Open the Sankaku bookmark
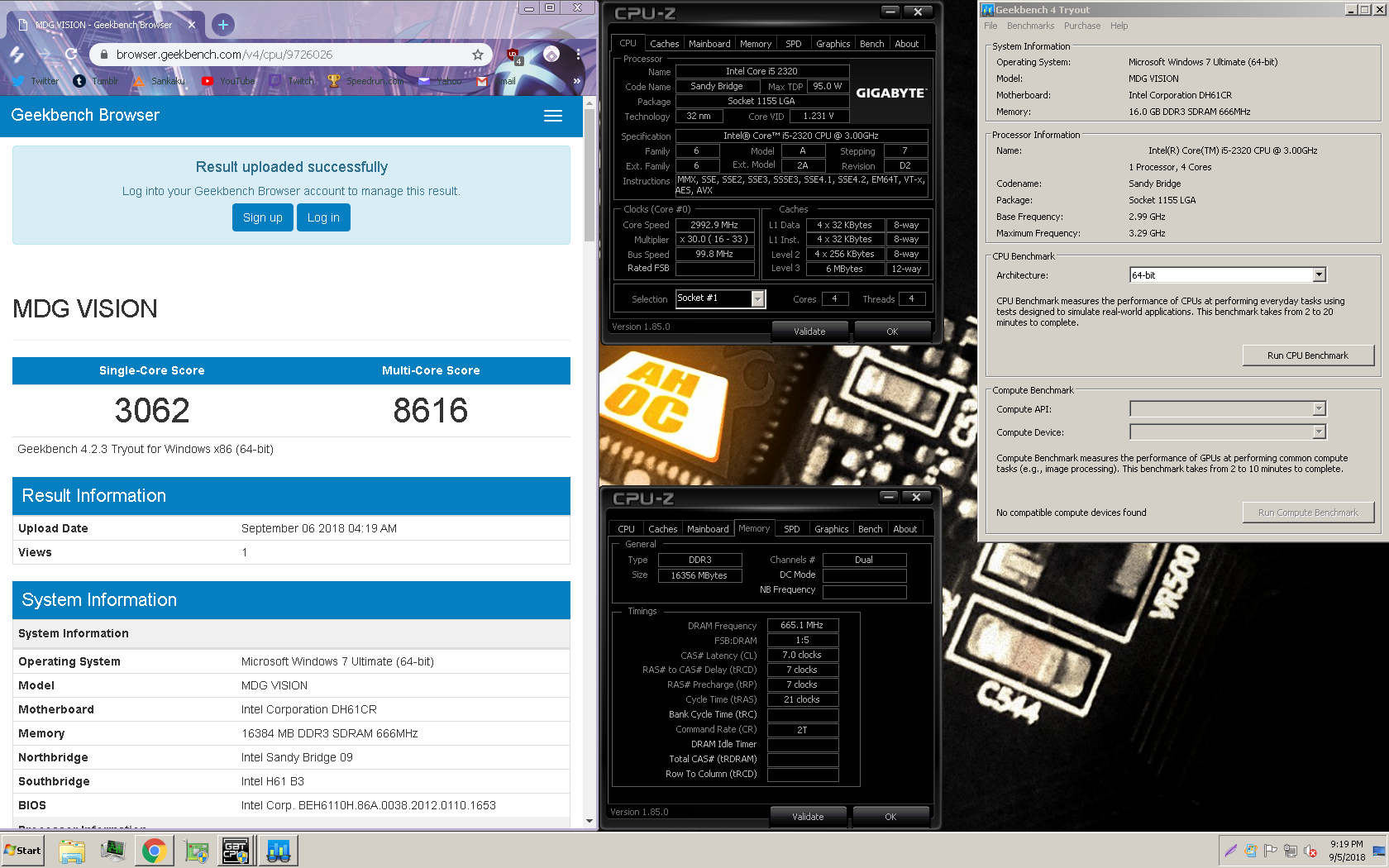1389x868 pixels. pyautogui.click(x=159, y=81)
